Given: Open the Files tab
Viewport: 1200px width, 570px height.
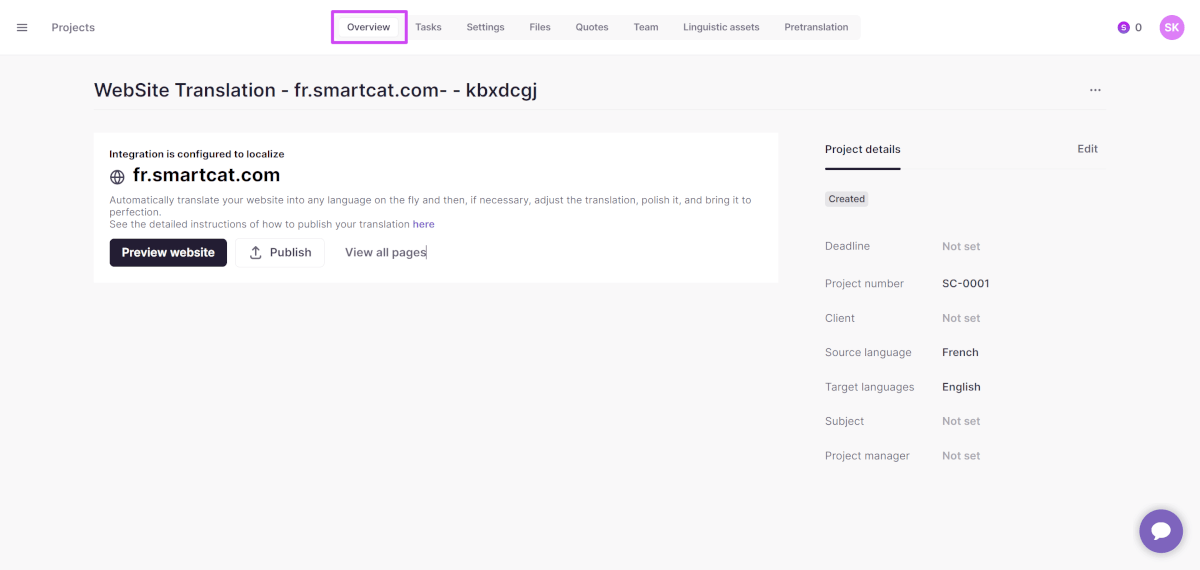Looking at the screenshot, I should 540,27.
